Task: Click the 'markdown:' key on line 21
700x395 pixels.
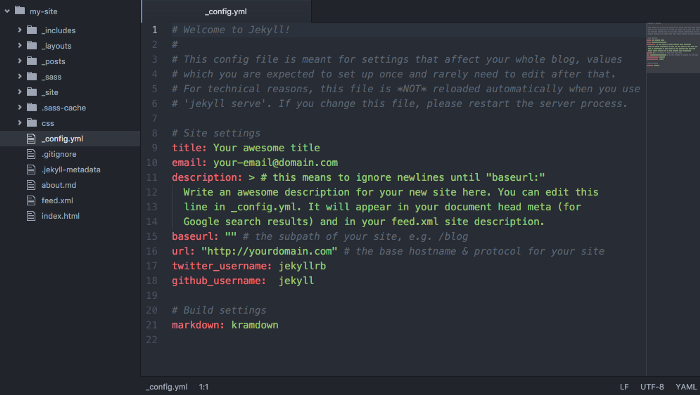Action: [x=198, y=325]
